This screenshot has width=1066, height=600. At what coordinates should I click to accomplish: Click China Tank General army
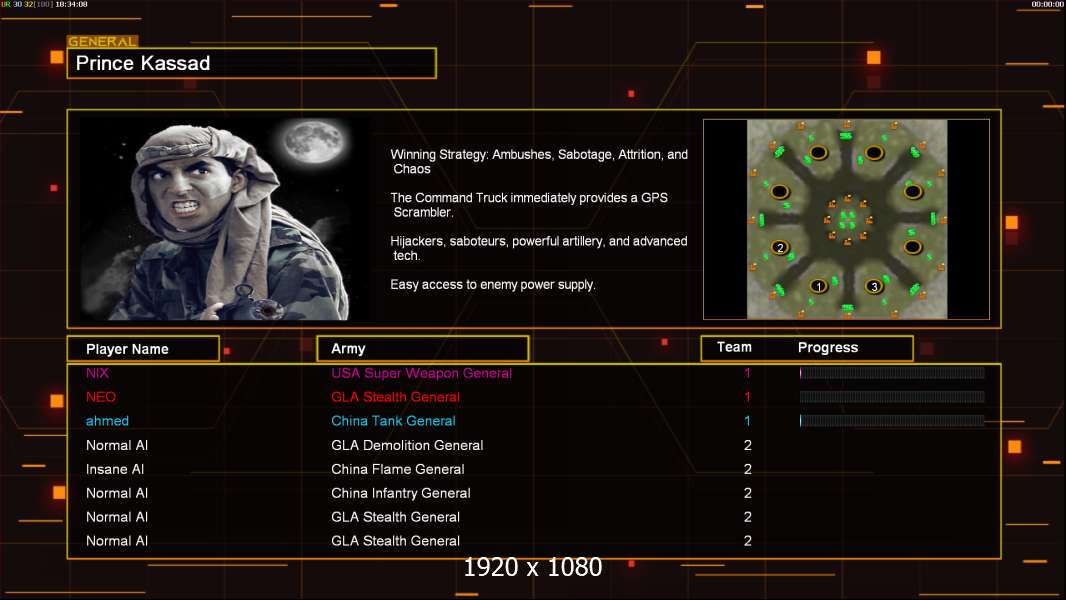pyautogui.click(x=393, y=421)
